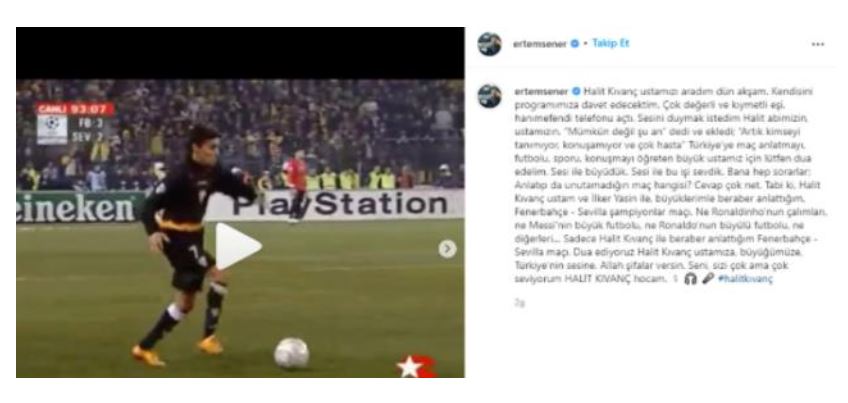Click the PlayStation banner in the video
Screen dimensions: 848x403
341,205
